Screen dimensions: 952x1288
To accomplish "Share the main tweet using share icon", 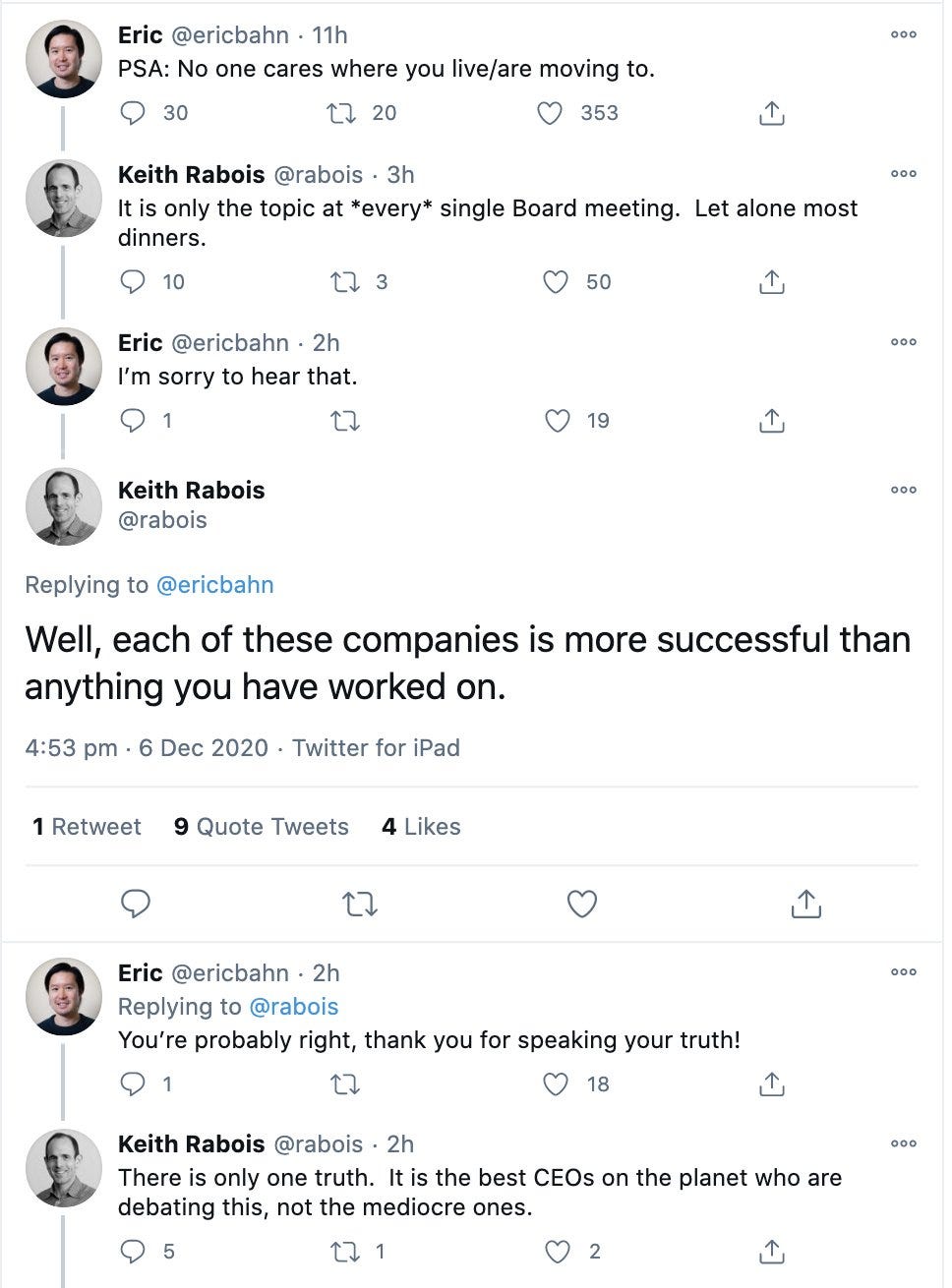I will coord(805,904).
